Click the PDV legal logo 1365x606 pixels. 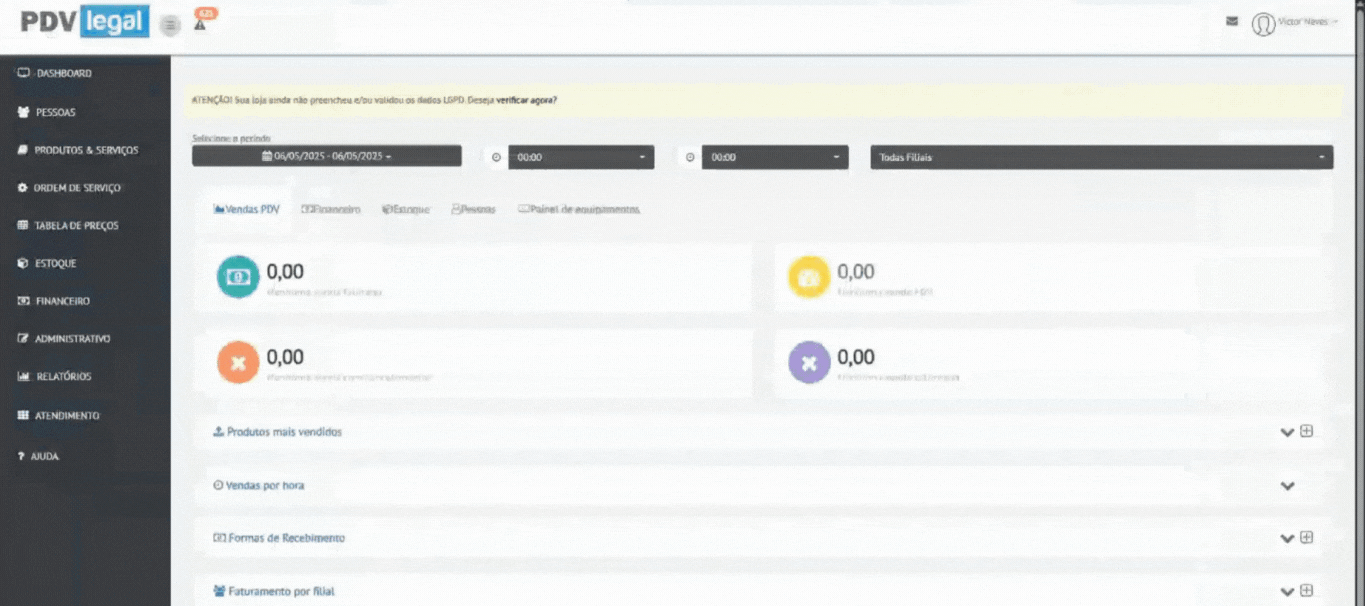tap(84, 22)
